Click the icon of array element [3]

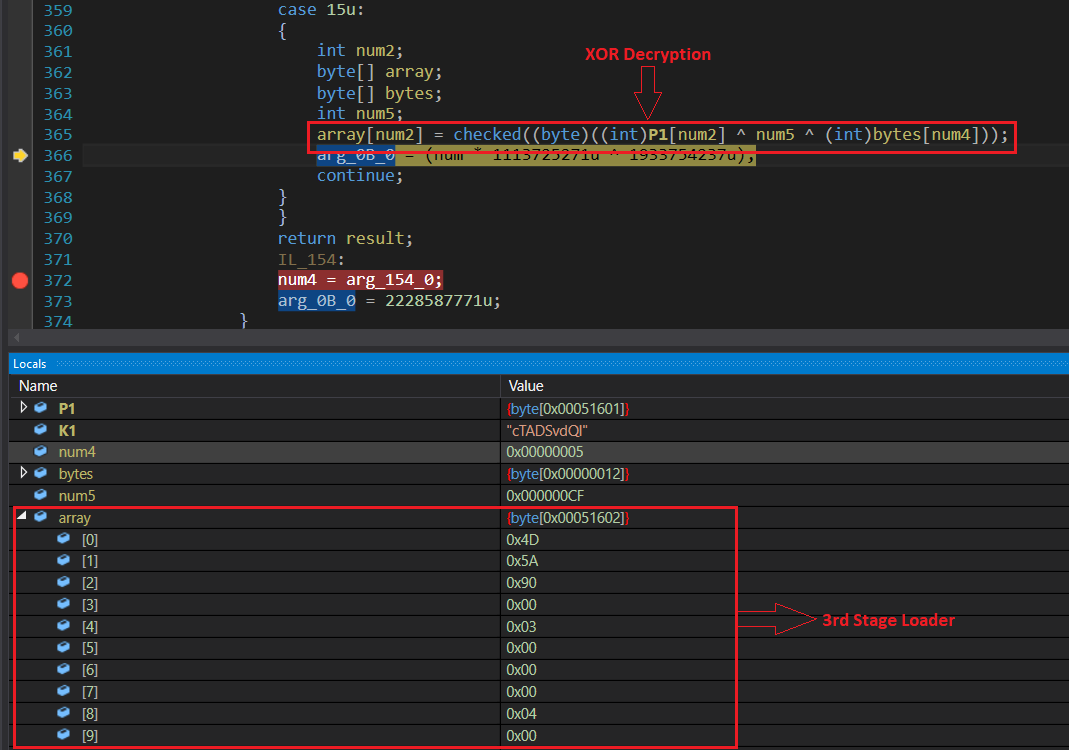[64, 604]
